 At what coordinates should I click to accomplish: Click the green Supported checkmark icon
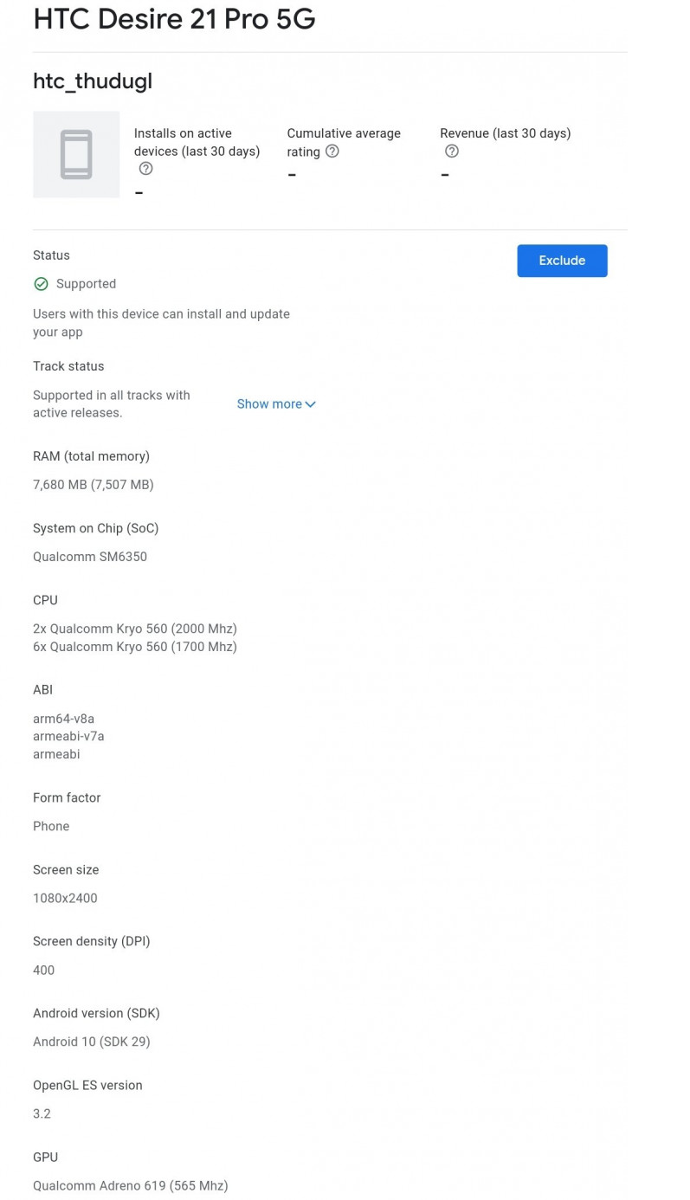pyautogui.click(x=41, y=284)
